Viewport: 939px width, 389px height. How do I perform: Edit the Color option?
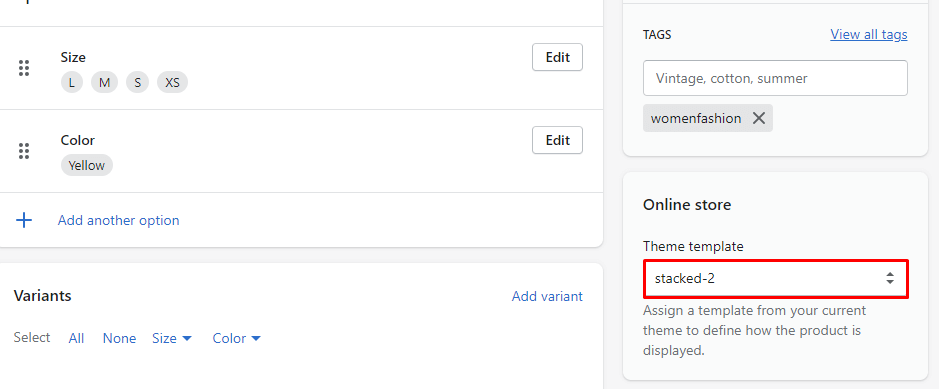point(557,140)
